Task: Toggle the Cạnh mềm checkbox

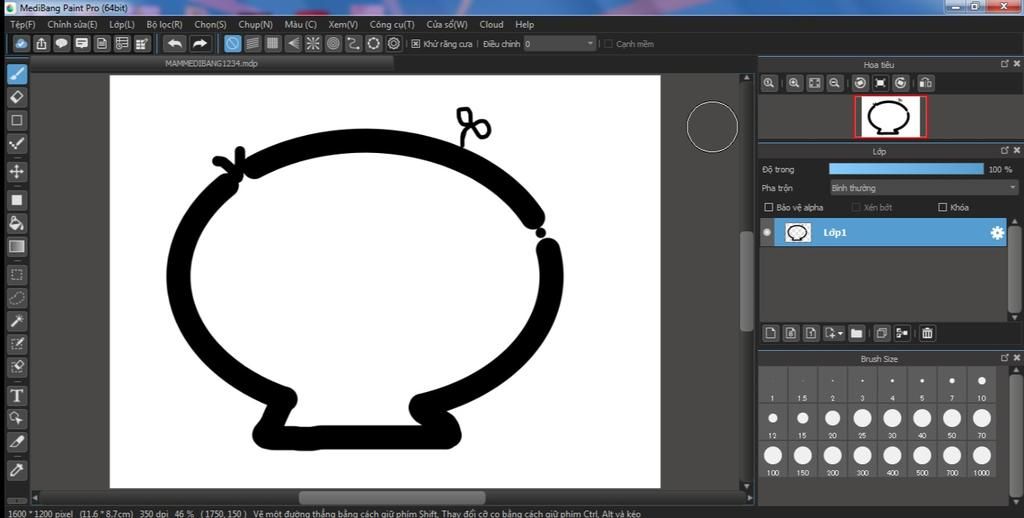Action: pyautogui.click(x=609, y=44)
